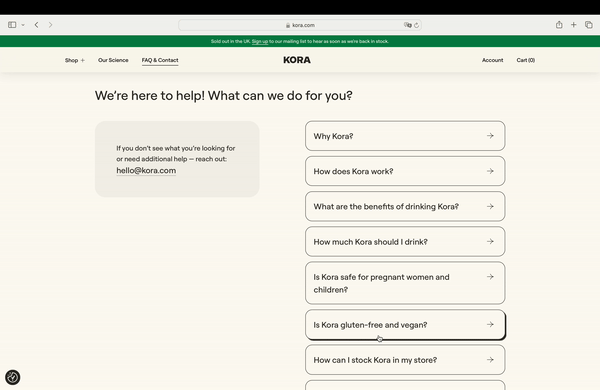The height and width of the screenshot is (390, 600).
Task: Open the Our Science page
Action: [x=113, y=60]
